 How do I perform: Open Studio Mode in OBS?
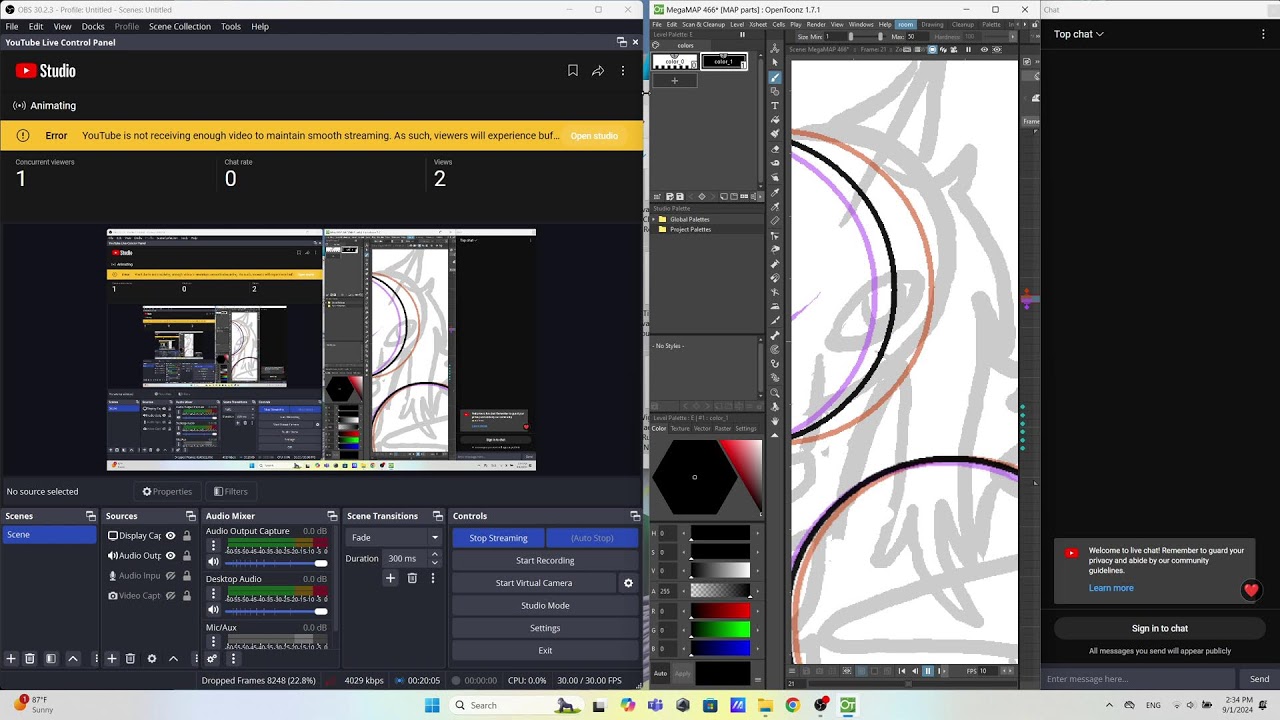pos(545,605)
